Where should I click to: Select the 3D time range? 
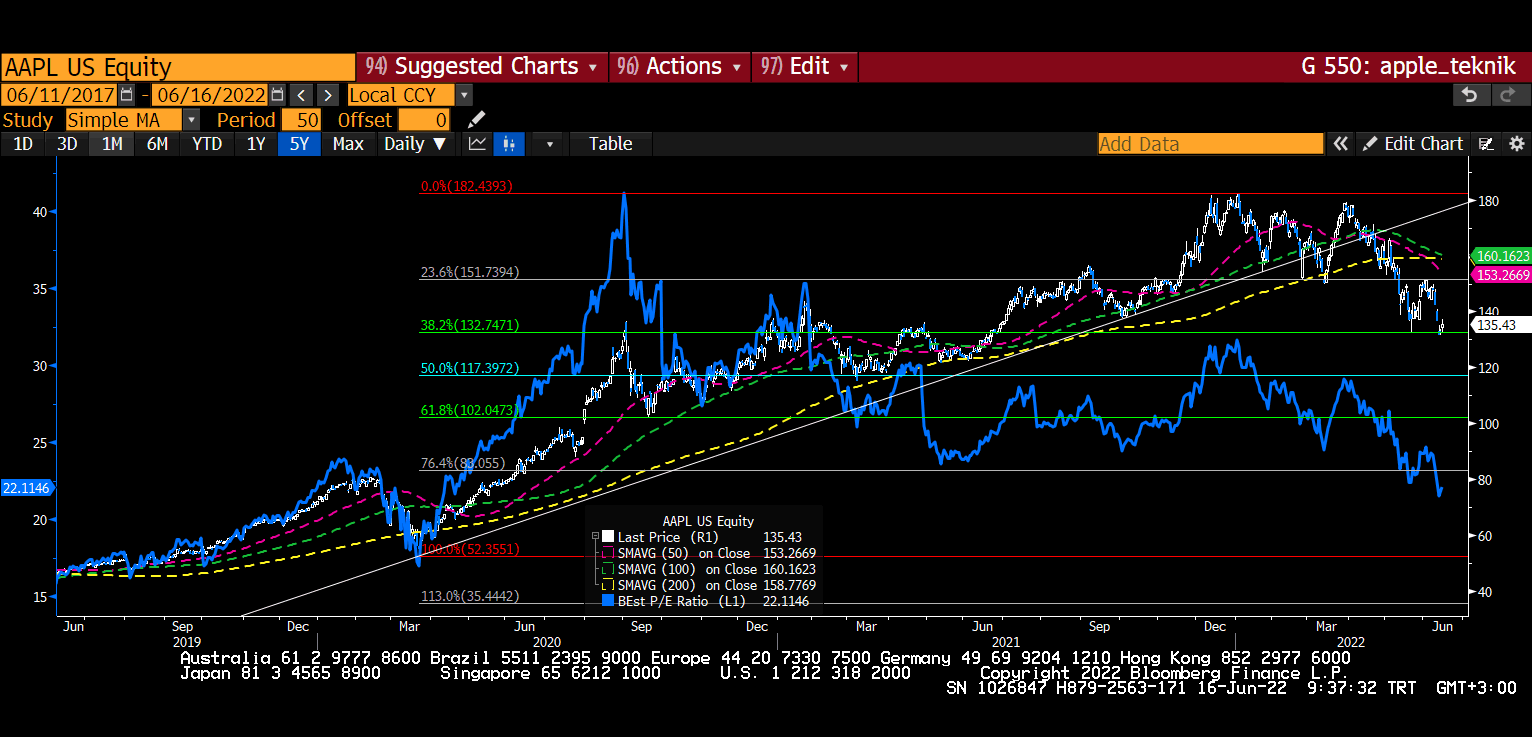tap(67, 144)
